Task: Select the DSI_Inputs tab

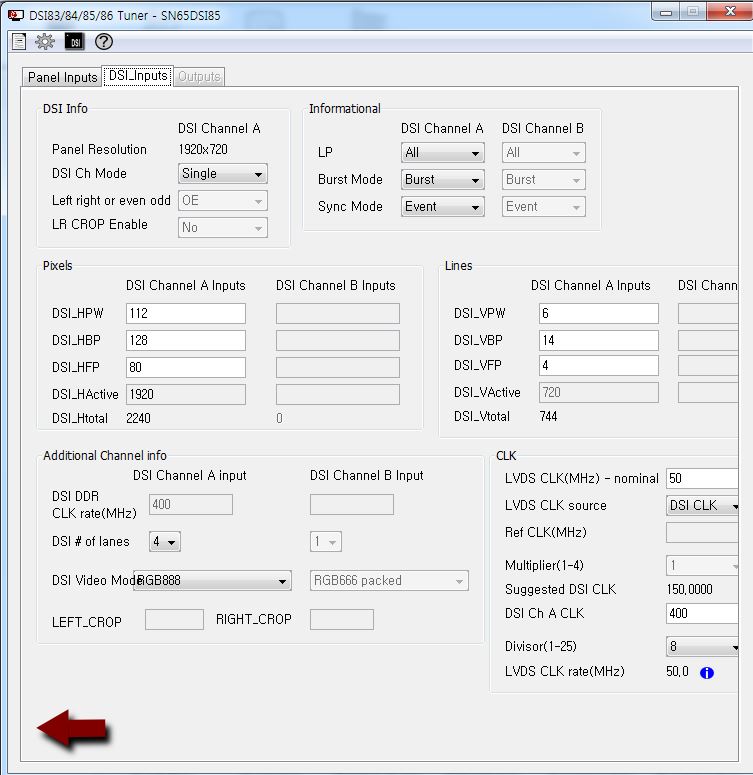Action: click(x=138, y=76)
